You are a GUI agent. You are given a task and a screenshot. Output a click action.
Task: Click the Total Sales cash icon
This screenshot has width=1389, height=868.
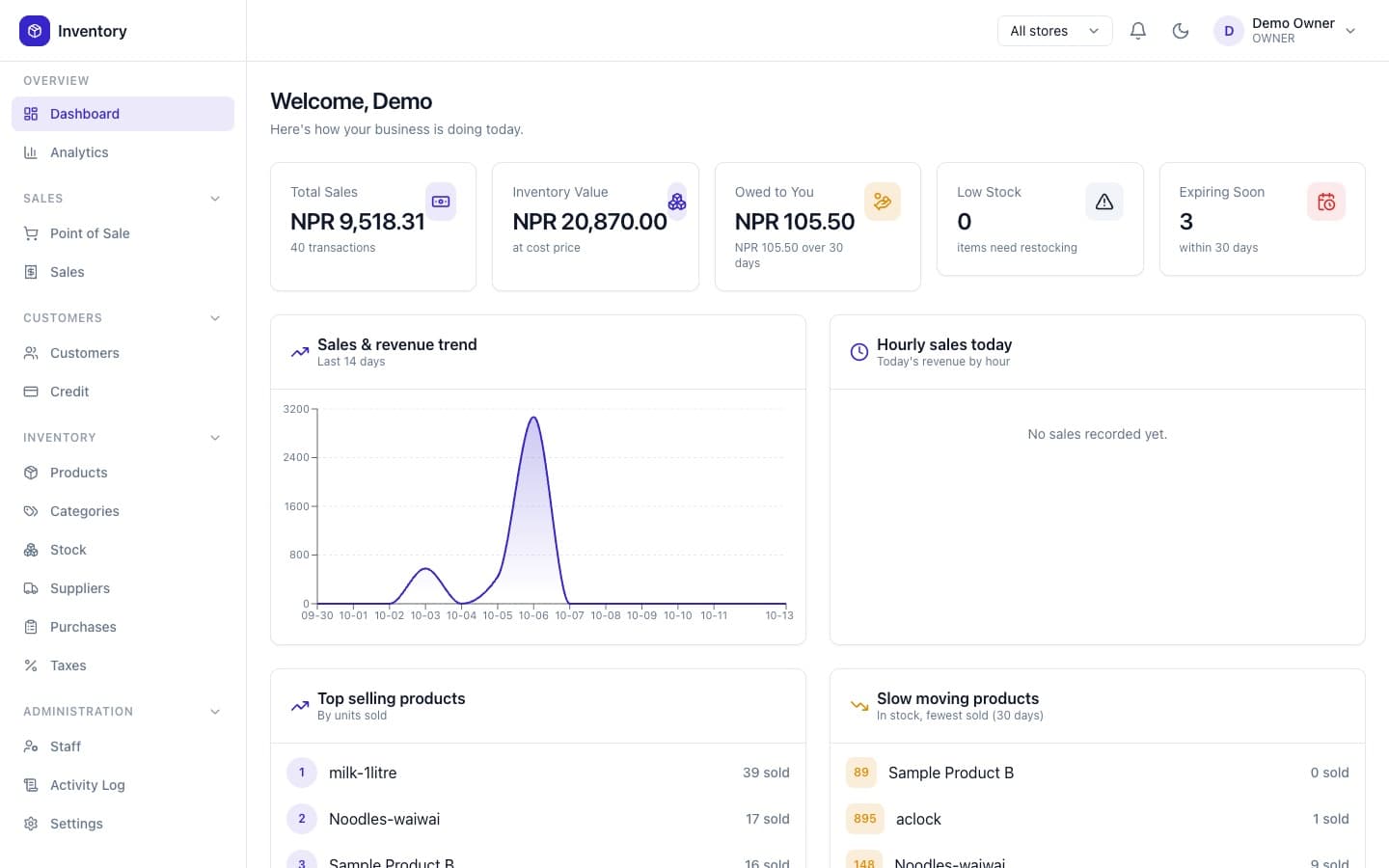(x=441, y=202)
